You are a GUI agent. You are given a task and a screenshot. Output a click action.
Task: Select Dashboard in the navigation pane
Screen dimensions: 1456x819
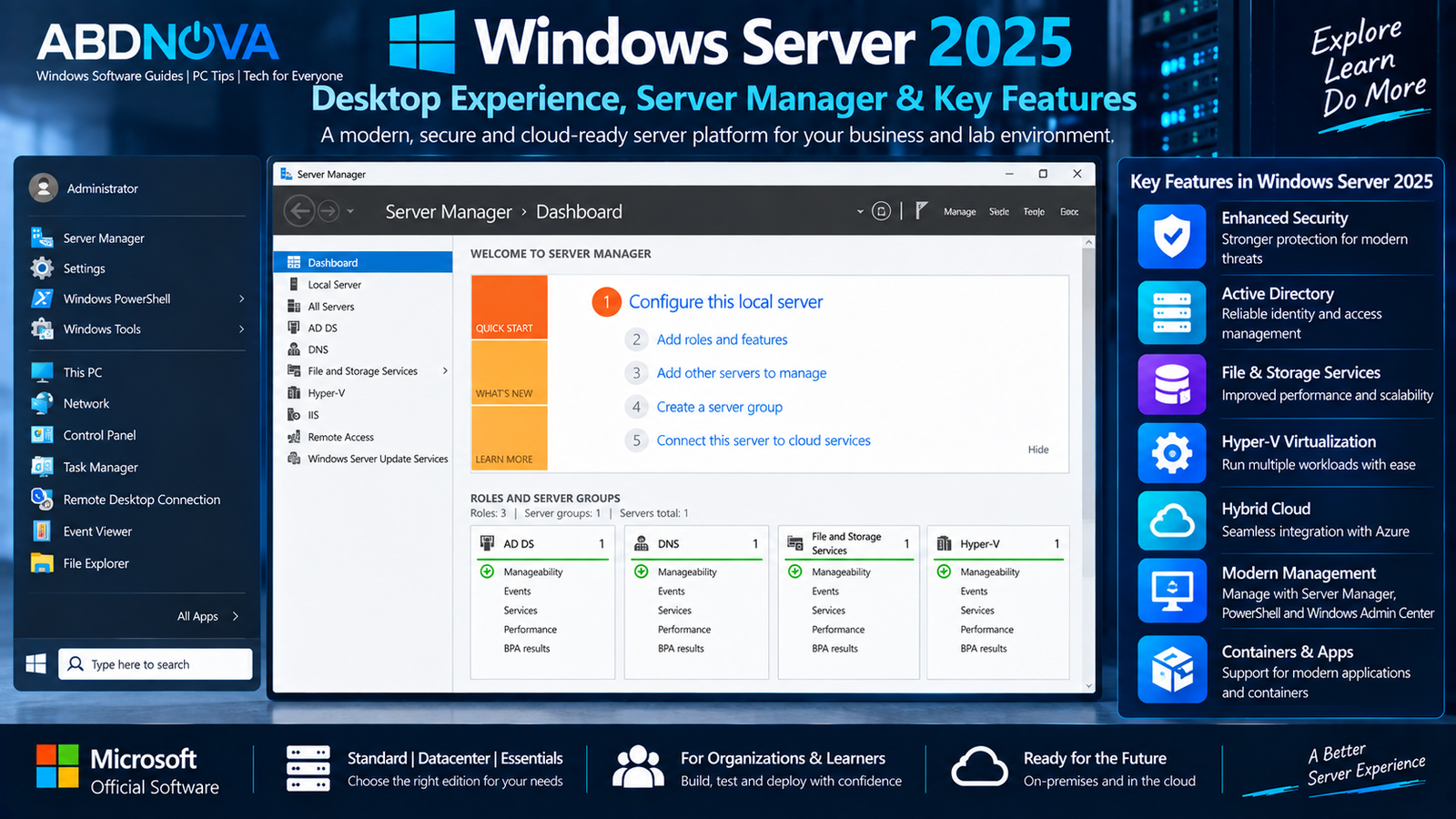[363, 262]
